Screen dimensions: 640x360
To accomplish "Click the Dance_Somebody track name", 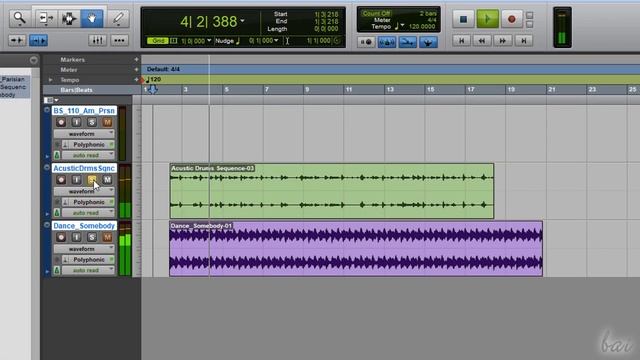I will coord(84,226).
